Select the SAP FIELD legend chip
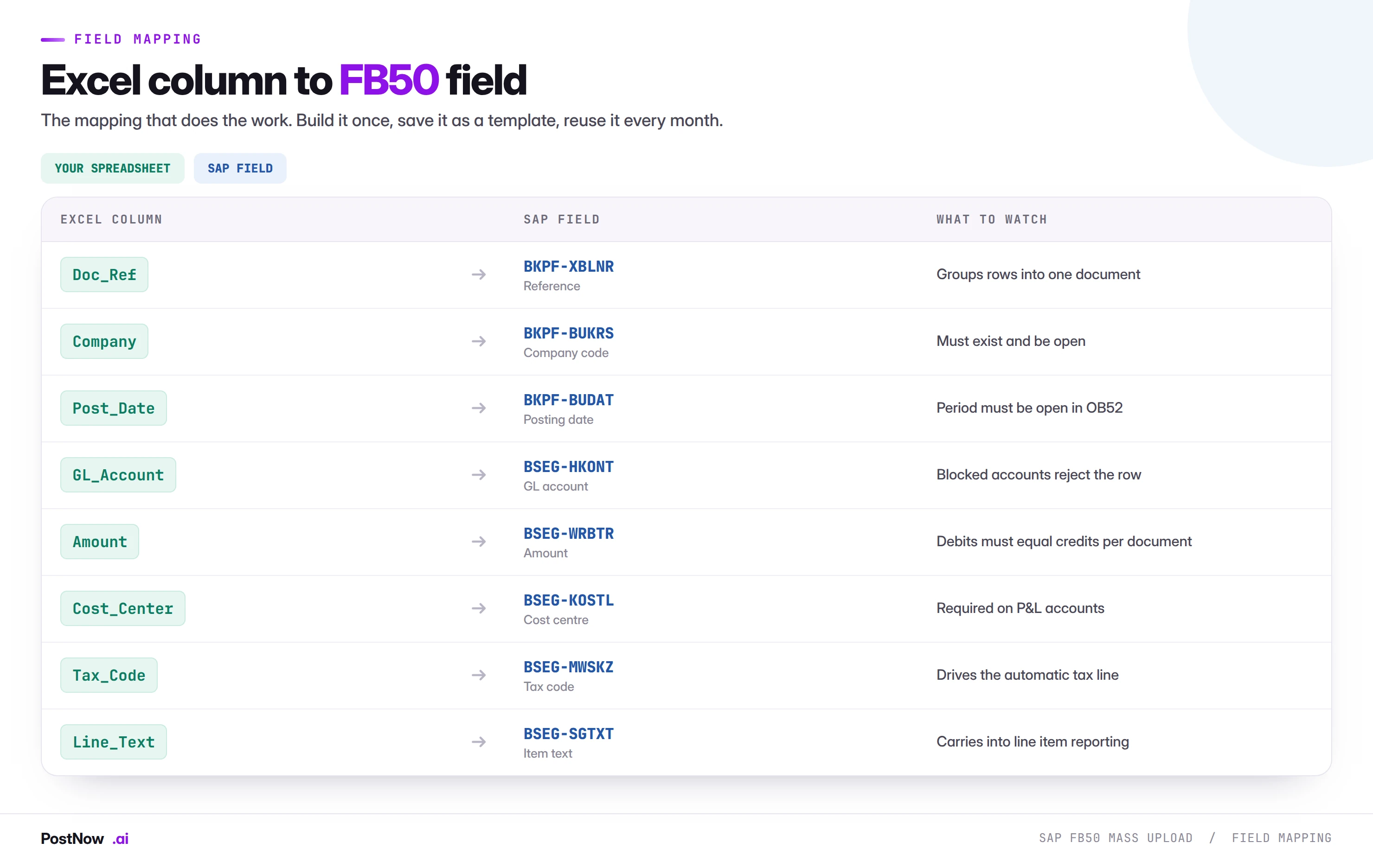This screenshot has width=1373, height=868. click(x=240, y=168)
